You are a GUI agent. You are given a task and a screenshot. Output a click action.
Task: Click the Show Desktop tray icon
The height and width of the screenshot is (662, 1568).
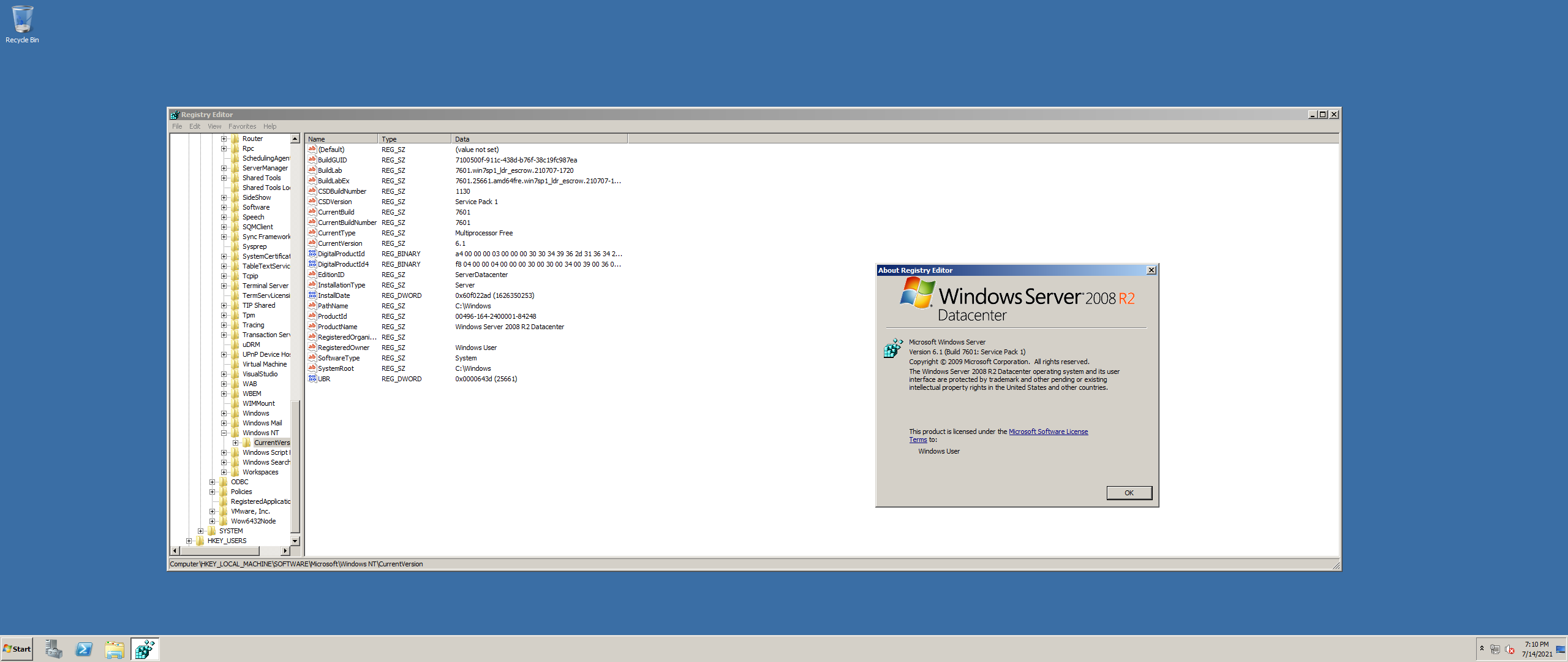(x=1560, y=649)
